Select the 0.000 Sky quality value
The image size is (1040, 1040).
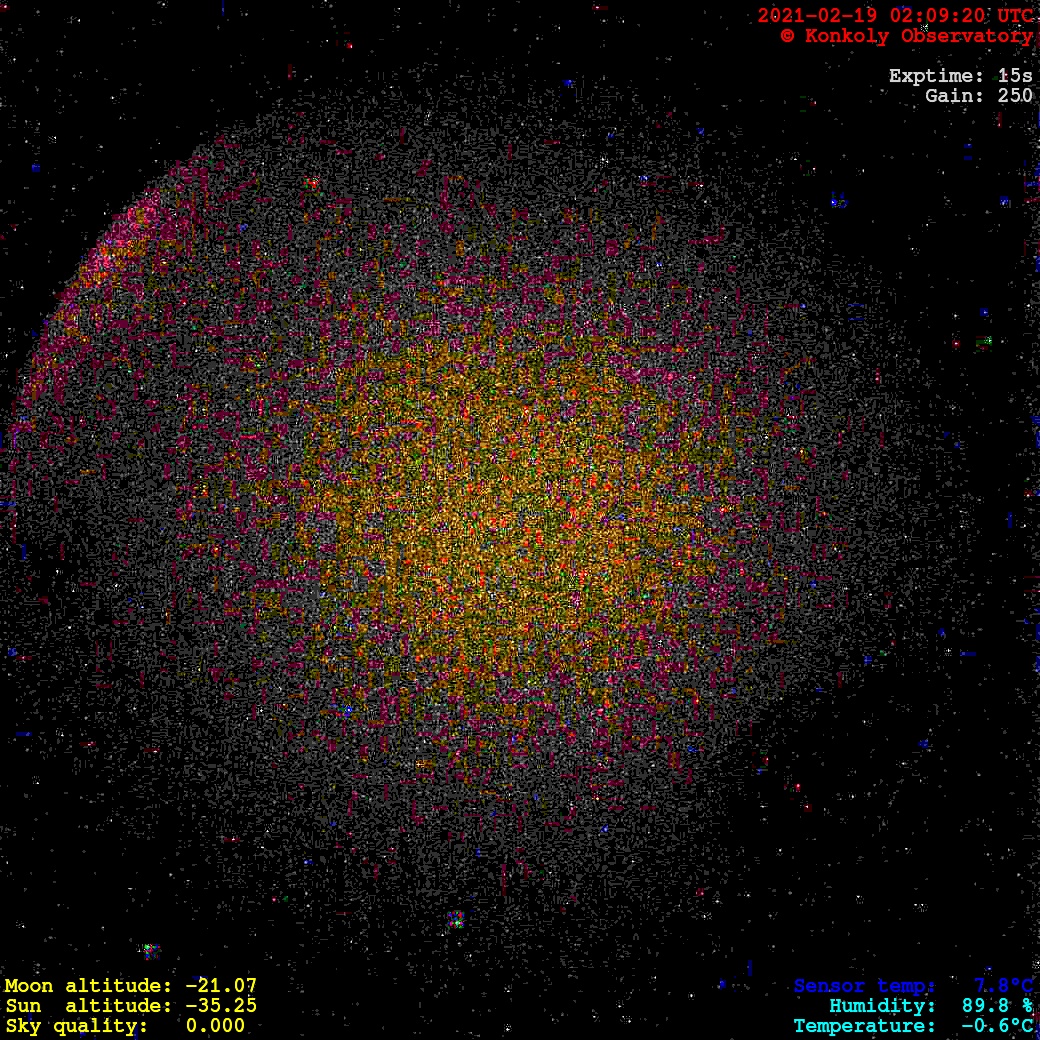215,1026
